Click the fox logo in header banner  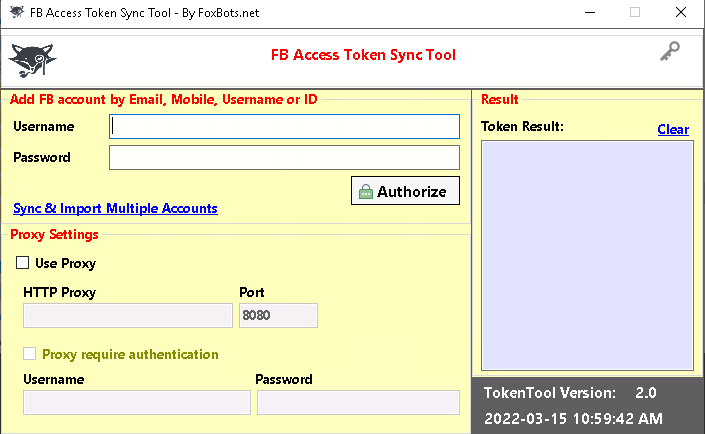(x=32, y=60)
